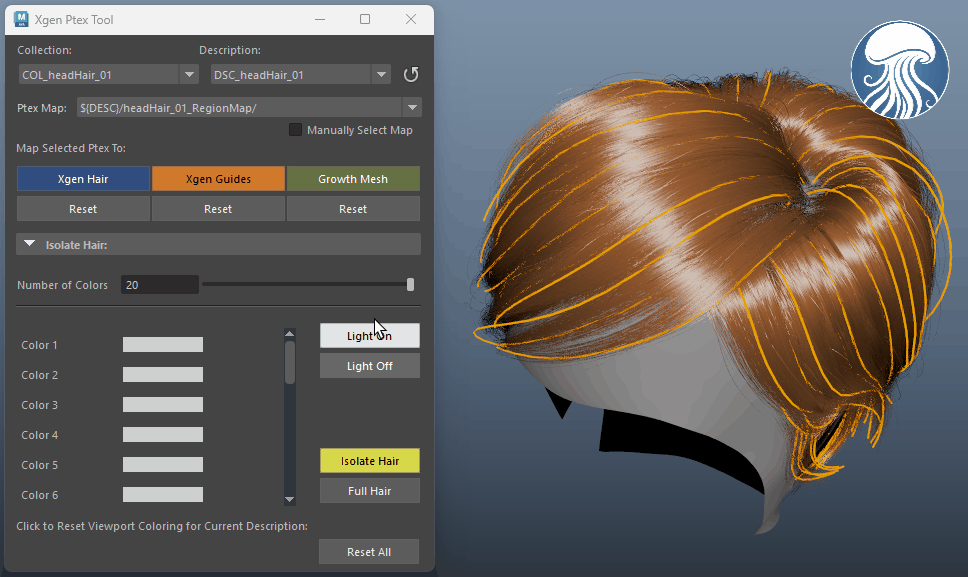The image size is (968, 577).
Task: Click the refresh arrow icon beside Description
Action: pos(411,75)
